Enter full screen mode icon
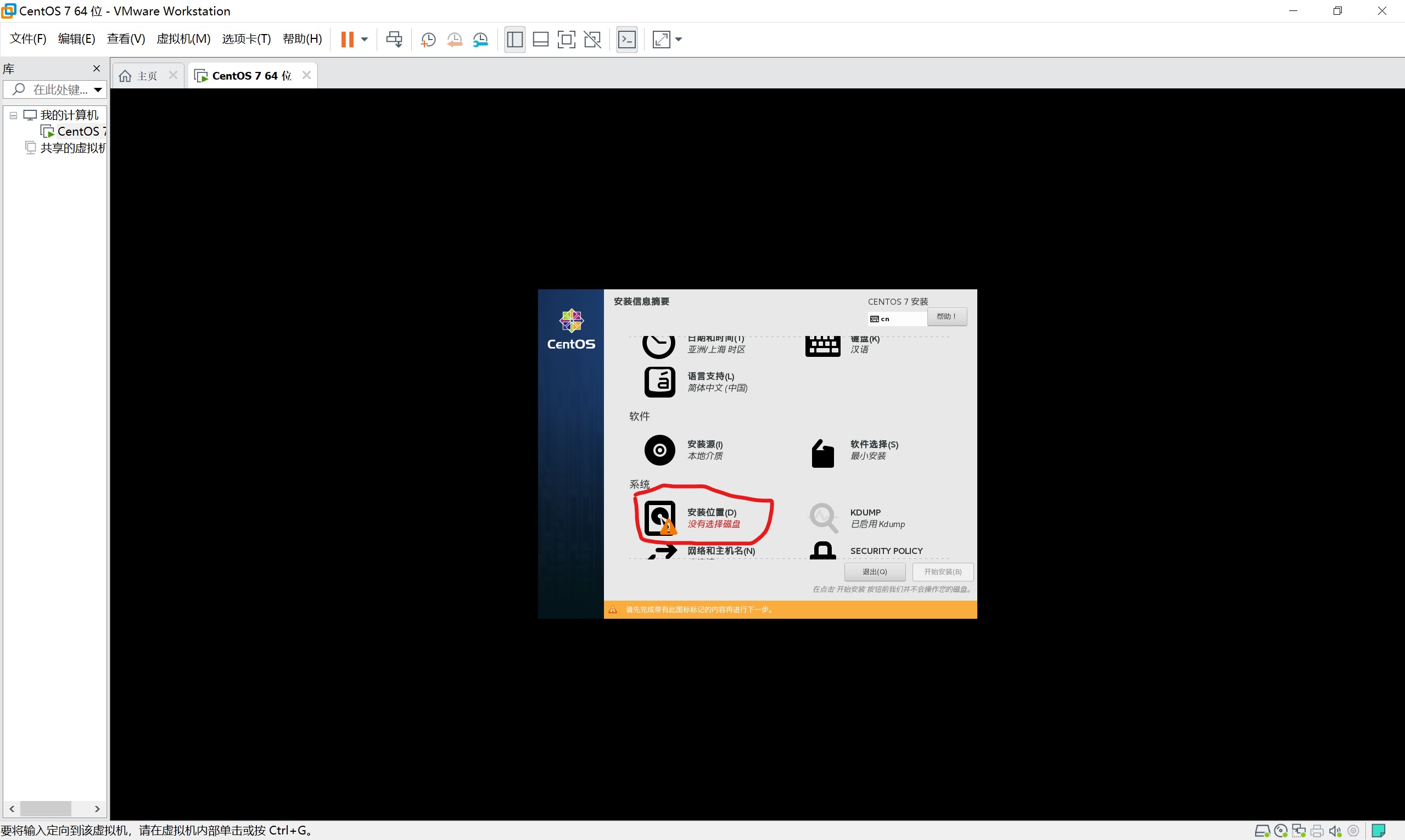The width and height of the screenshot is (1405, 840). [566, 39]
